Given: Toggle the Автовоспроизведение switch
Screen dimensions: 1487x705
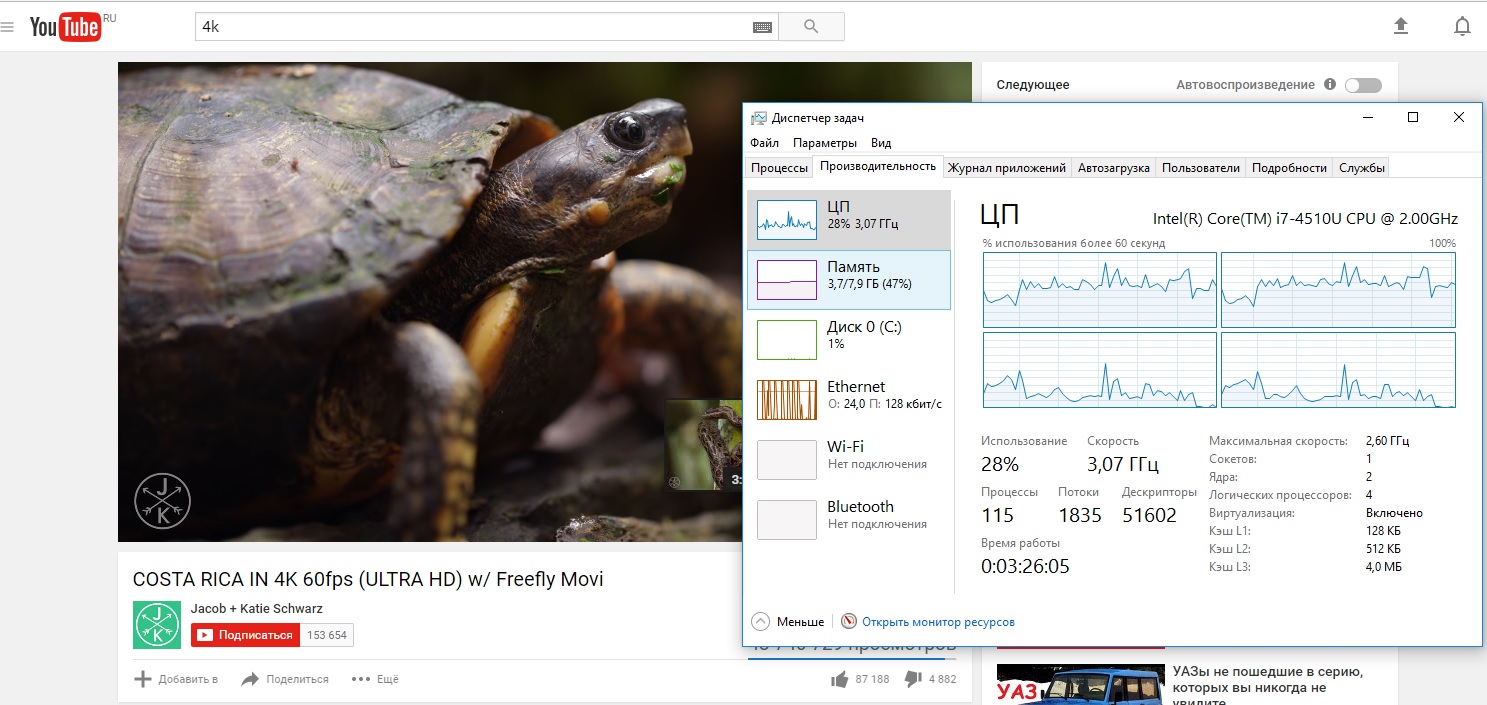Looking at the screenshot, I should coord(1362,85).
